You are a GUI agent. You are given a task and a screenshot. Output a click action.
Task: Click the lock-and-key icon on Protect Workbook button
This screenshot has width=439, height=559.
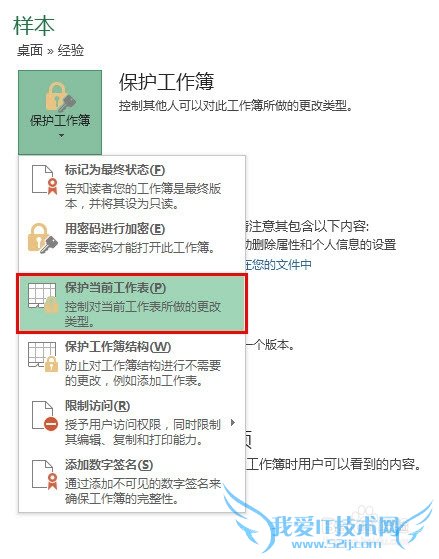click(61, 97)
